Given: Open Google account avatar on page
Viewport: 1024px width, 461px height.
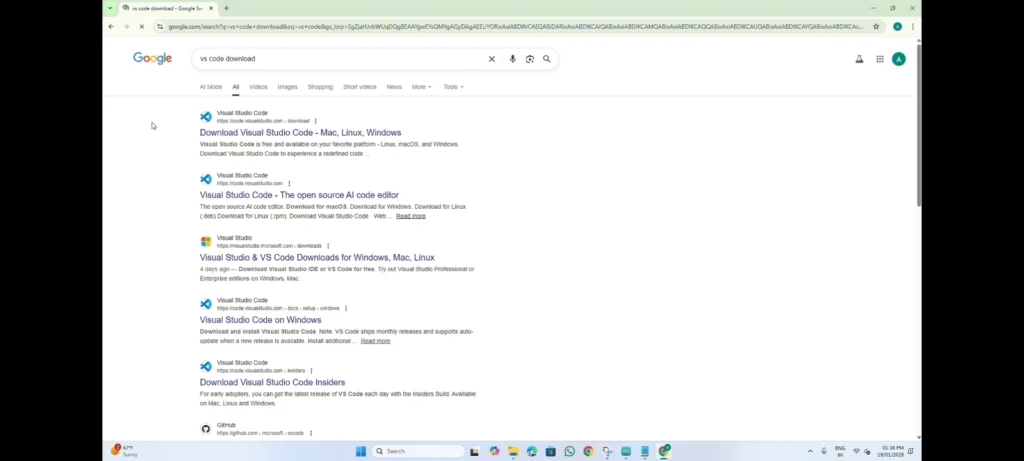Looking at the screenshot, I should pyautogui.click(x=898, y=59).
